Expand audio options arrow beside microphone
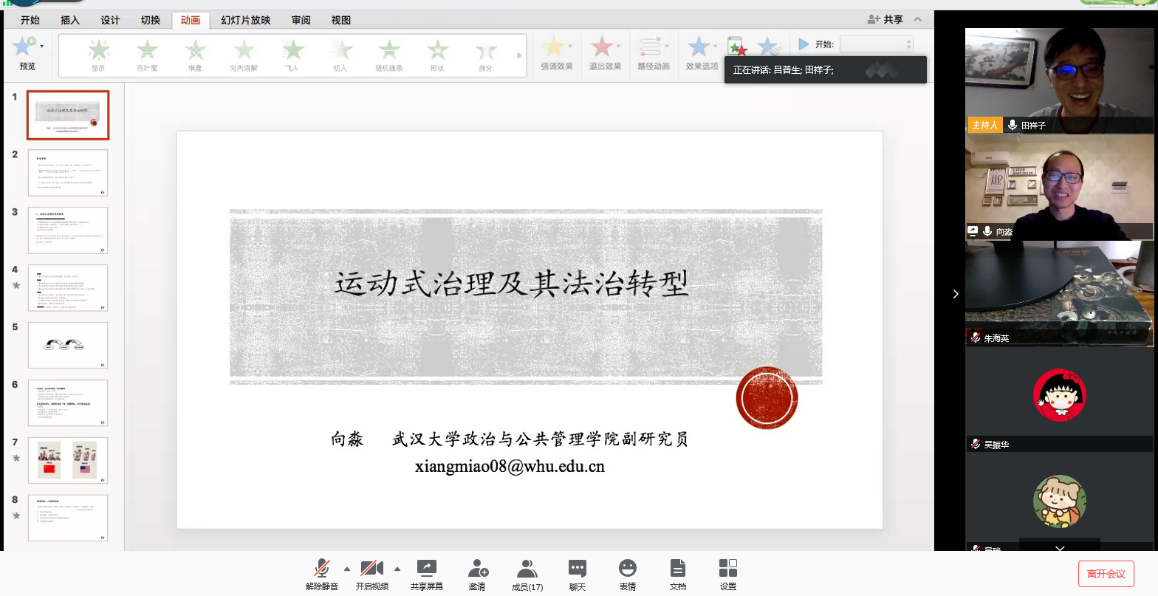1158x596 pixels. [347, 568]
